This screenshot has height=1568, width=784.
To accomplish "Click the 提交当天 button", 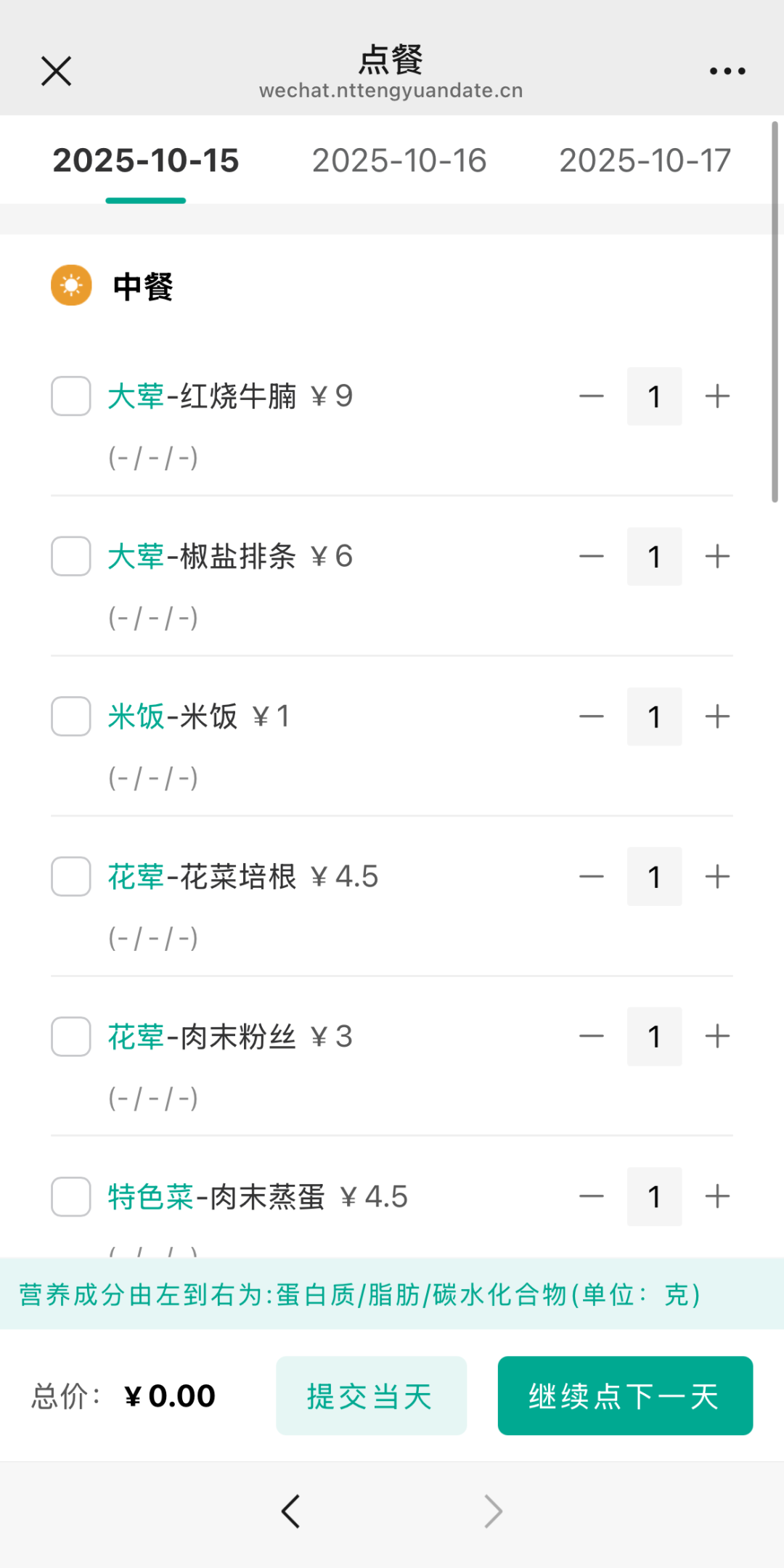I will pos(371,1395).
